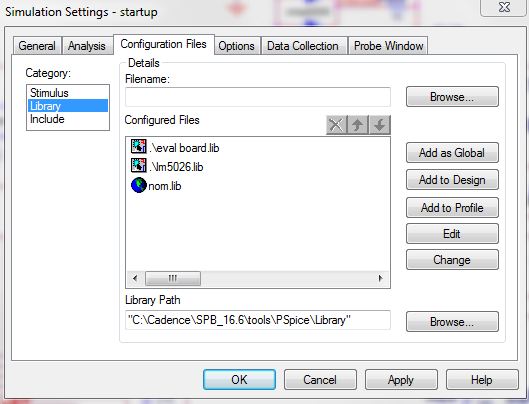Viewport: 529px width, 404px height.
Task: Move selected file up with arrow icon
Action: point(358,125)
